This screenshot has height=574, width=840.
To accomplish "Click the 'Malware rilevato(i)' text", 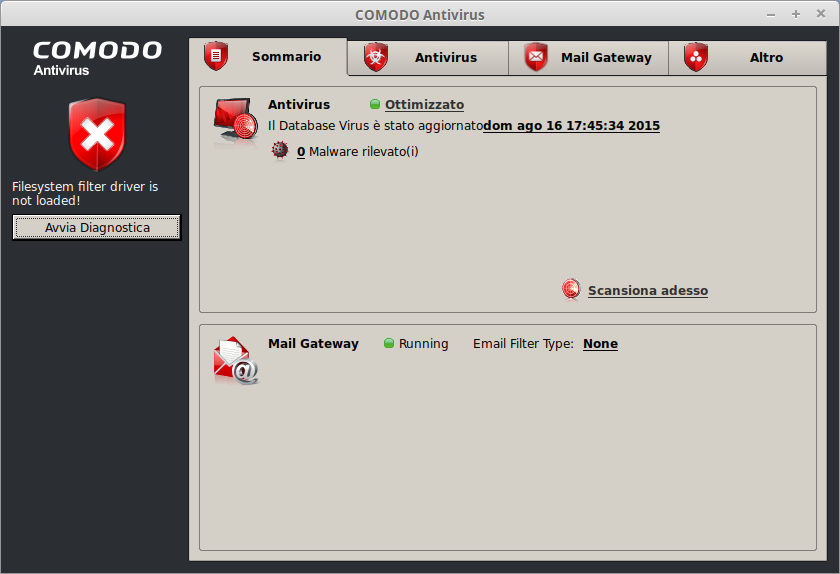I will click(364, 152).
